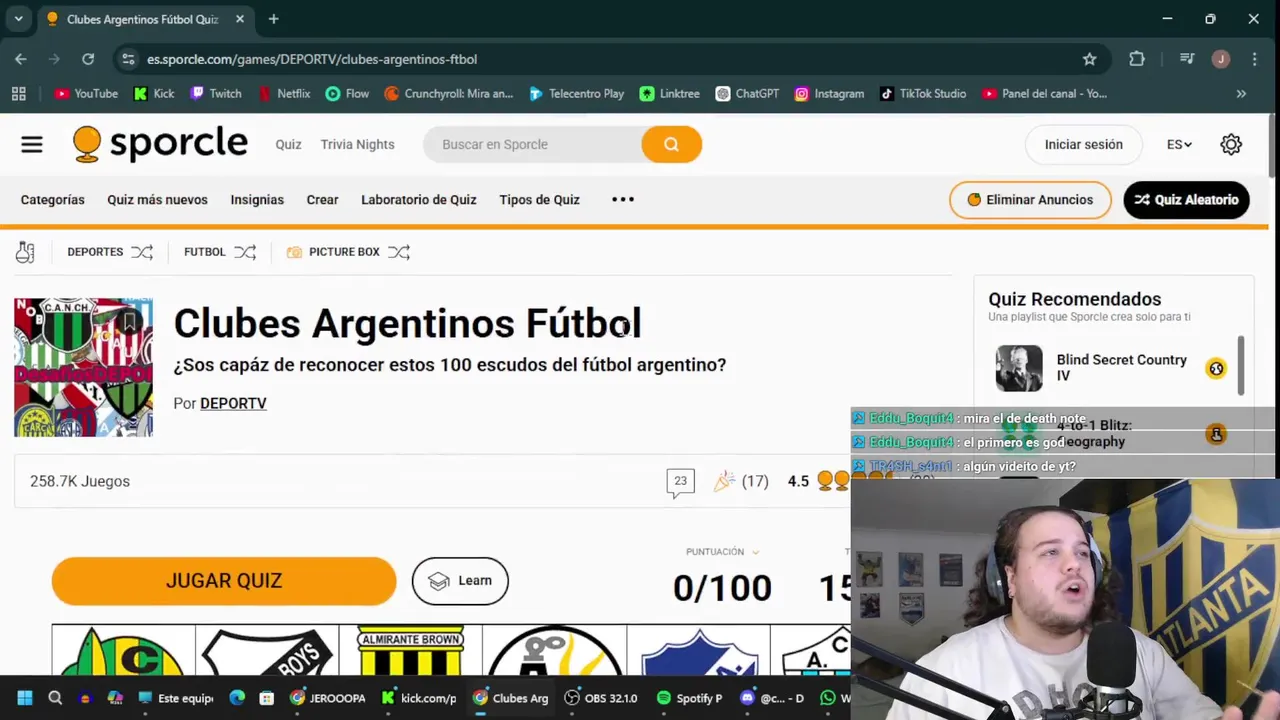
Task: Open Categorías menu
Action: click(52, 199)
